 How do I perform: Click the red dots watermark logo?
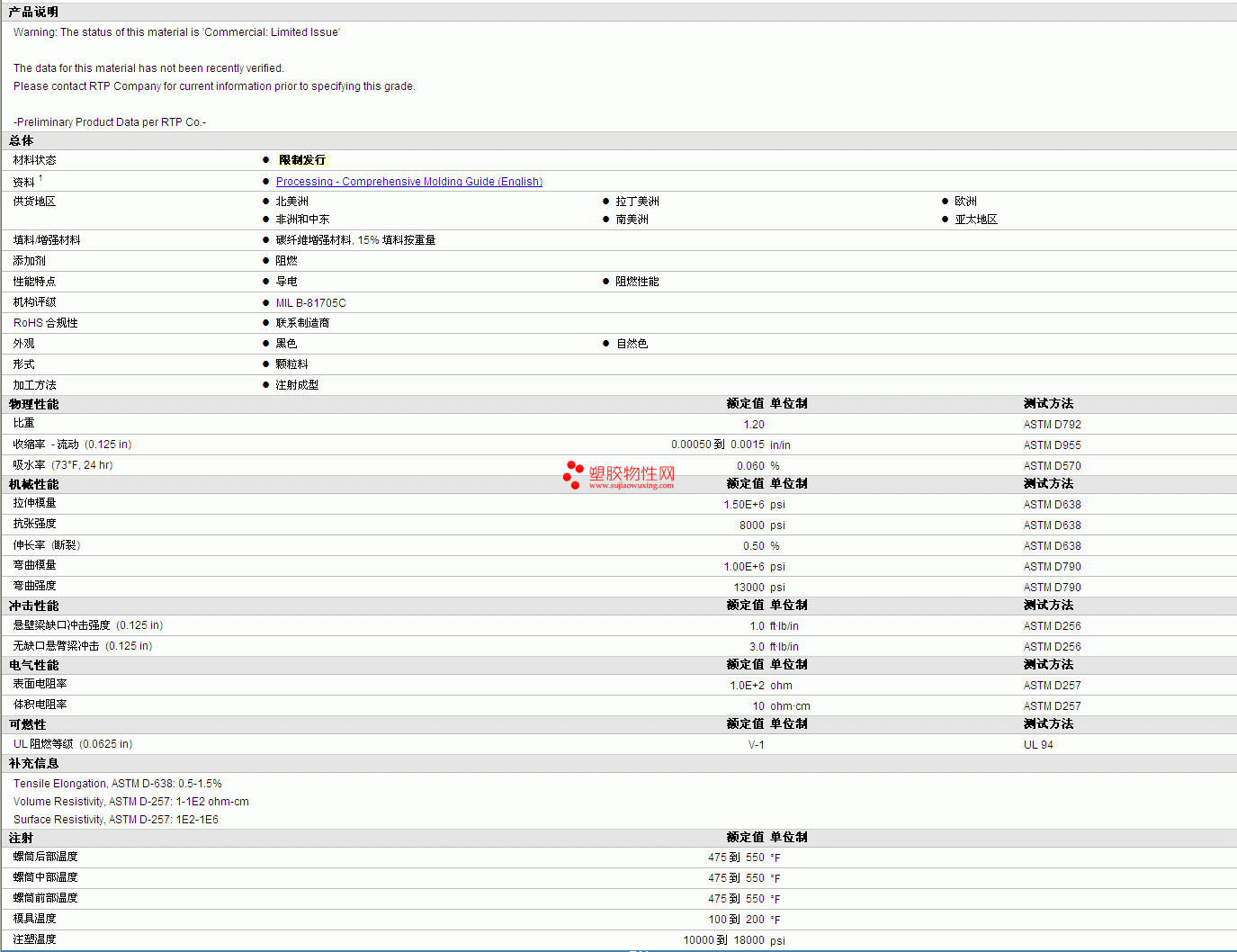point(572,474)
